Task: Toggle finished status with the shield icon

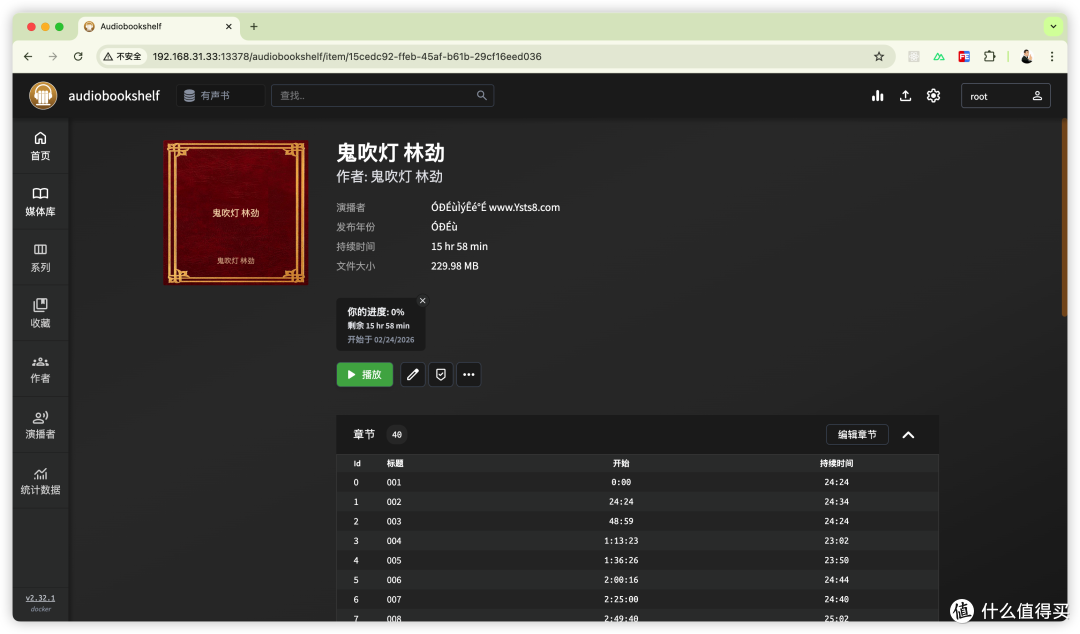Action: coord(440,374)
